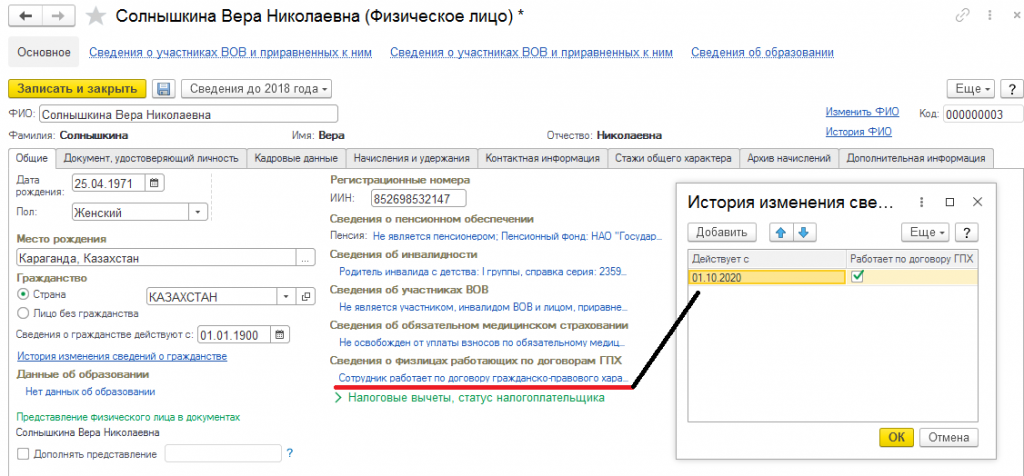Open 'Начисления и удержания' tab

(x=412, y=158)
